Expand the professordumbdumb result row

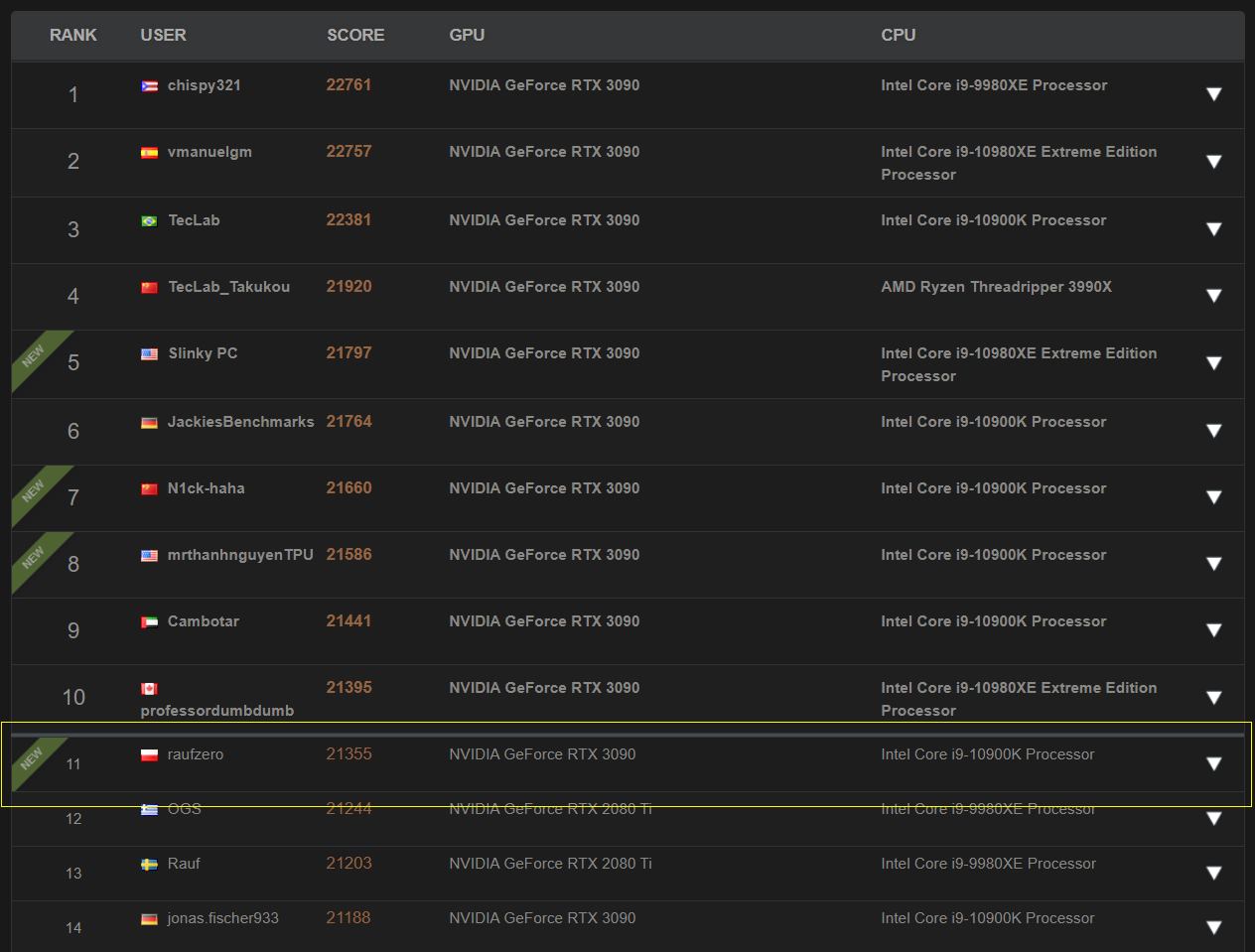click(1213, 698)
